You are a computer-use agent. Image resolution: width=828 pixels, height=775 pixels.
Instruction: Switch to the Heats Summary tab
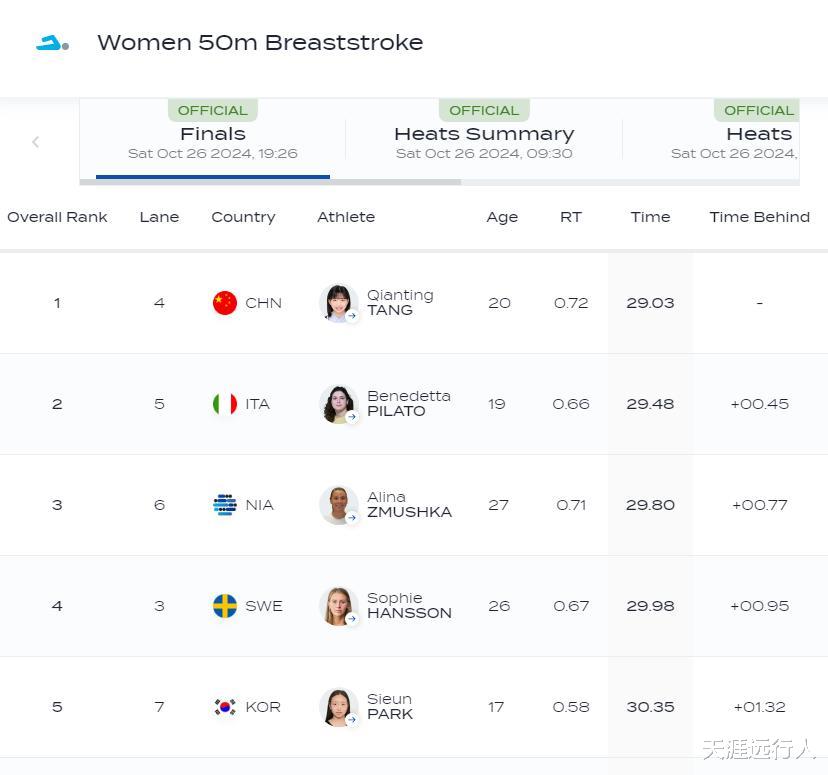pyautogui.click(x=484, y=141)
